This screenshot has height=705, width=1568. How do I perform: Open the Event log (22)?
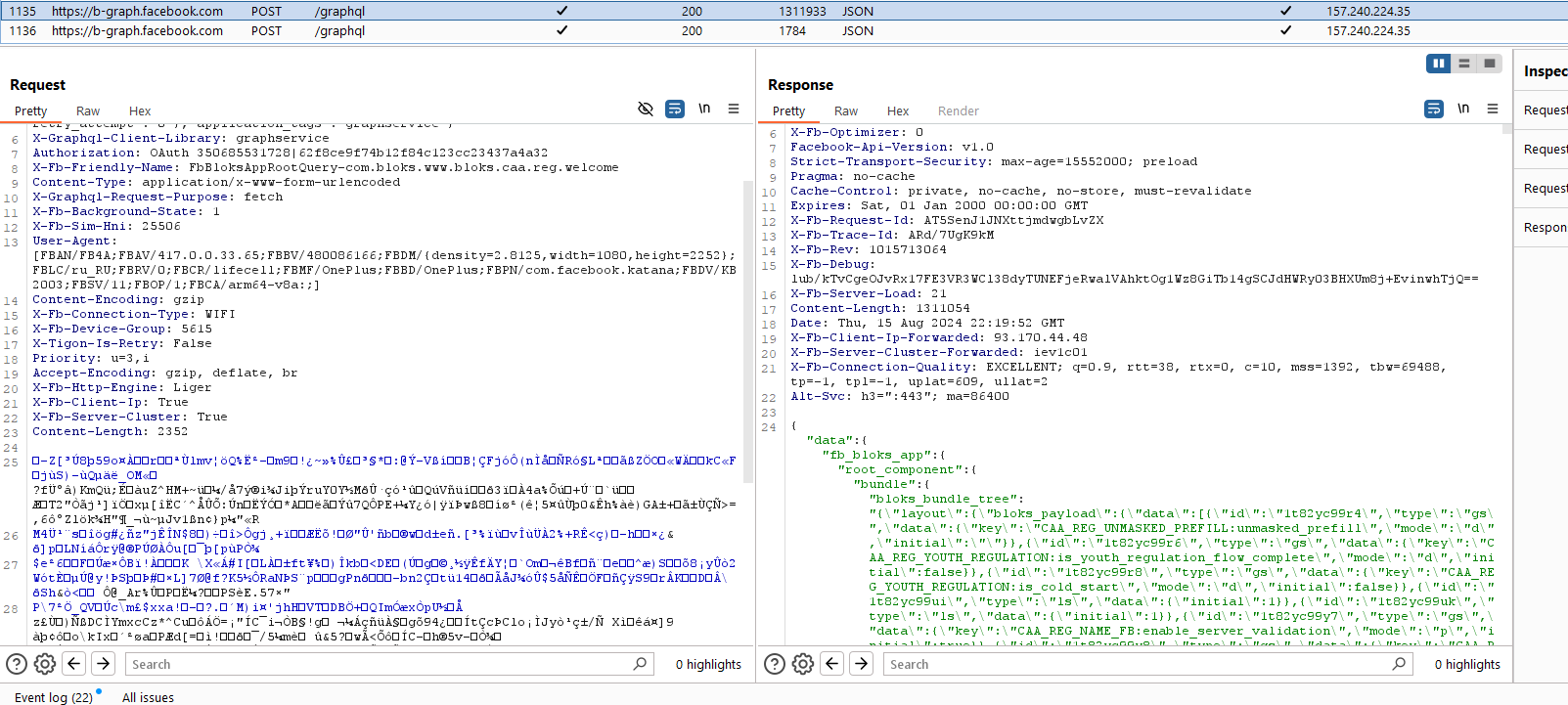tap(54, 697)
